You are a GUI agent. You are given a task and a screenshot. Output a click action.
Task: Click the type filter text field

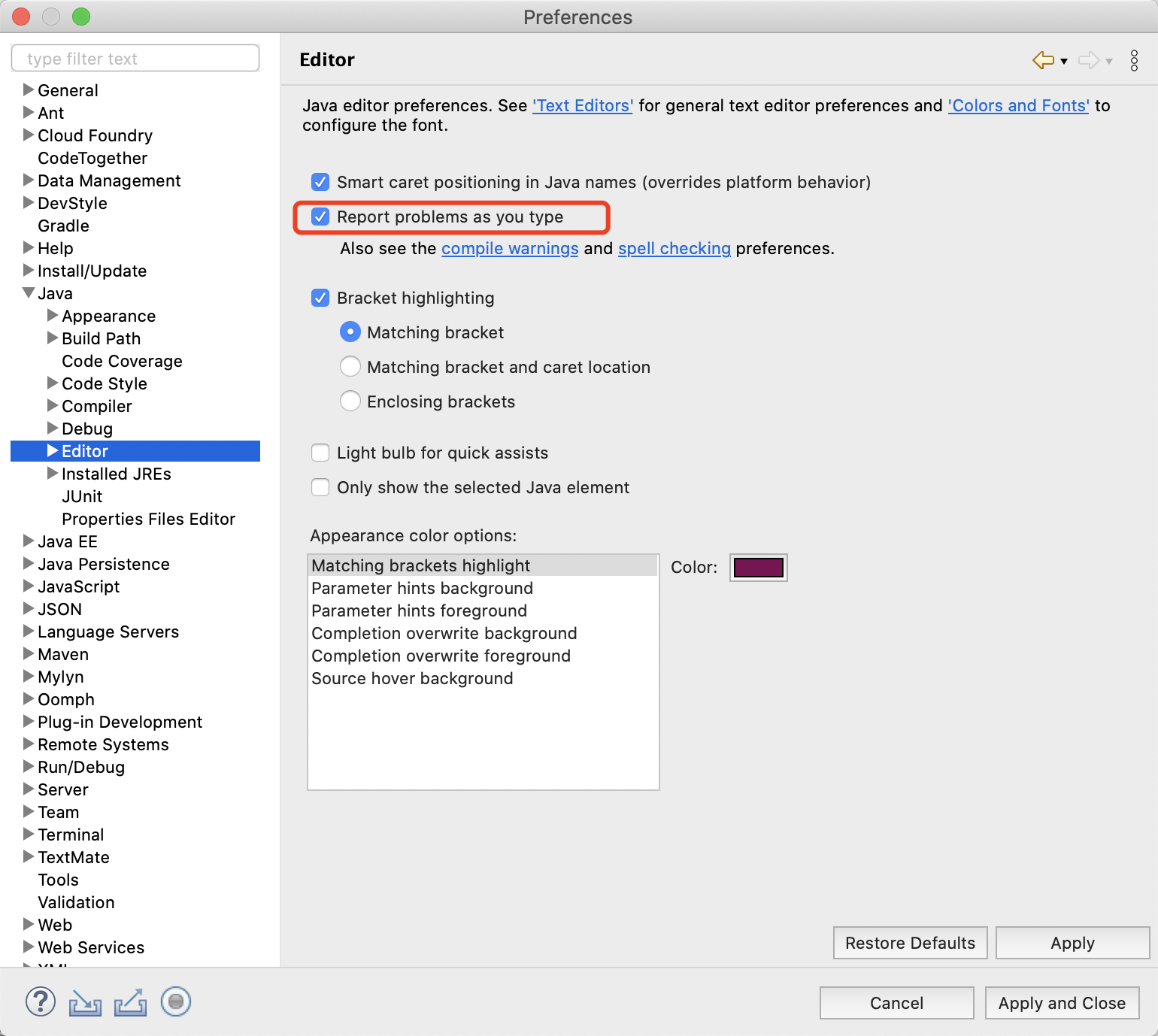click(135, 59)
